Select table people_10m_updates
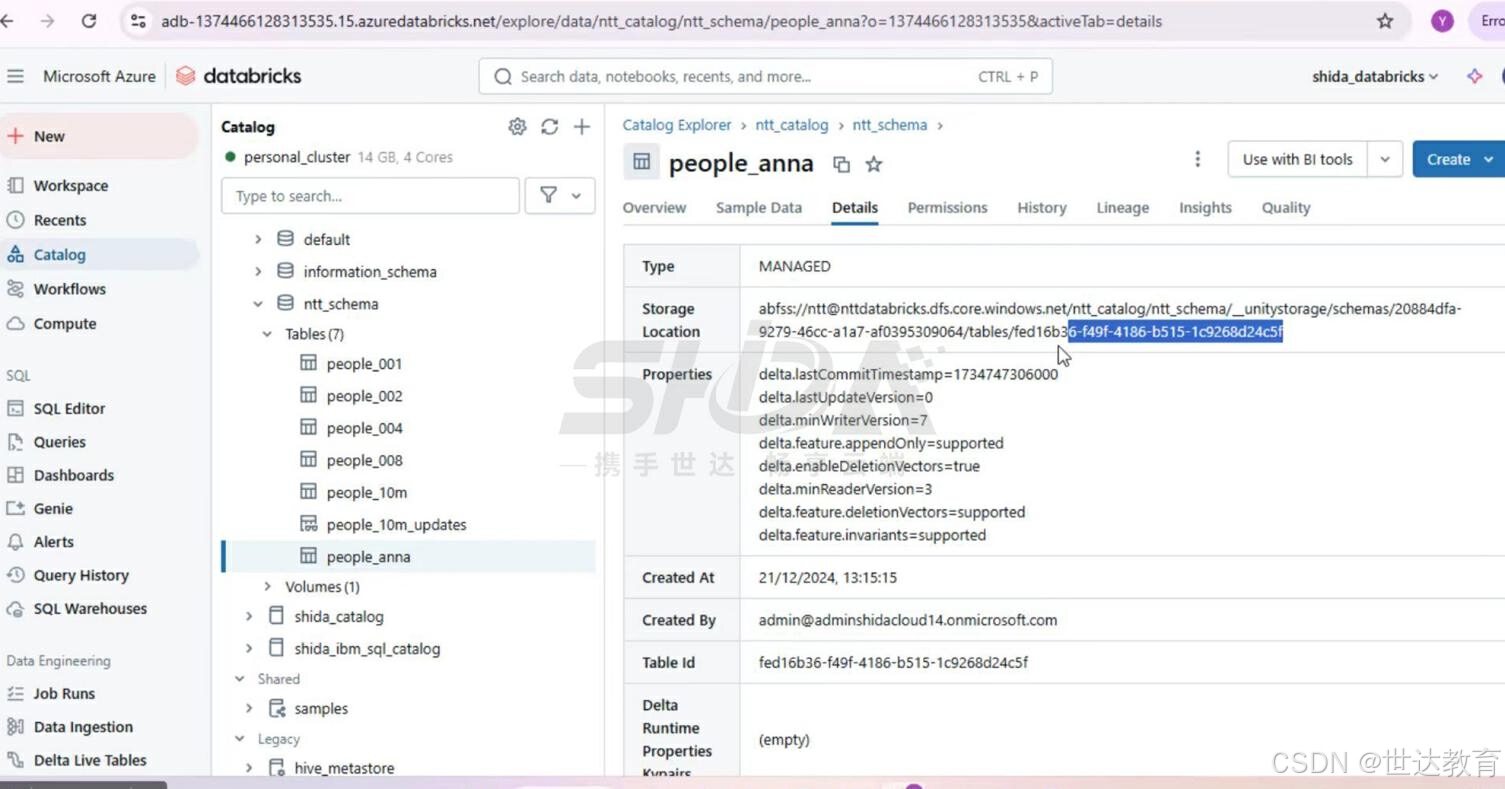 click(x=396, y=525)
